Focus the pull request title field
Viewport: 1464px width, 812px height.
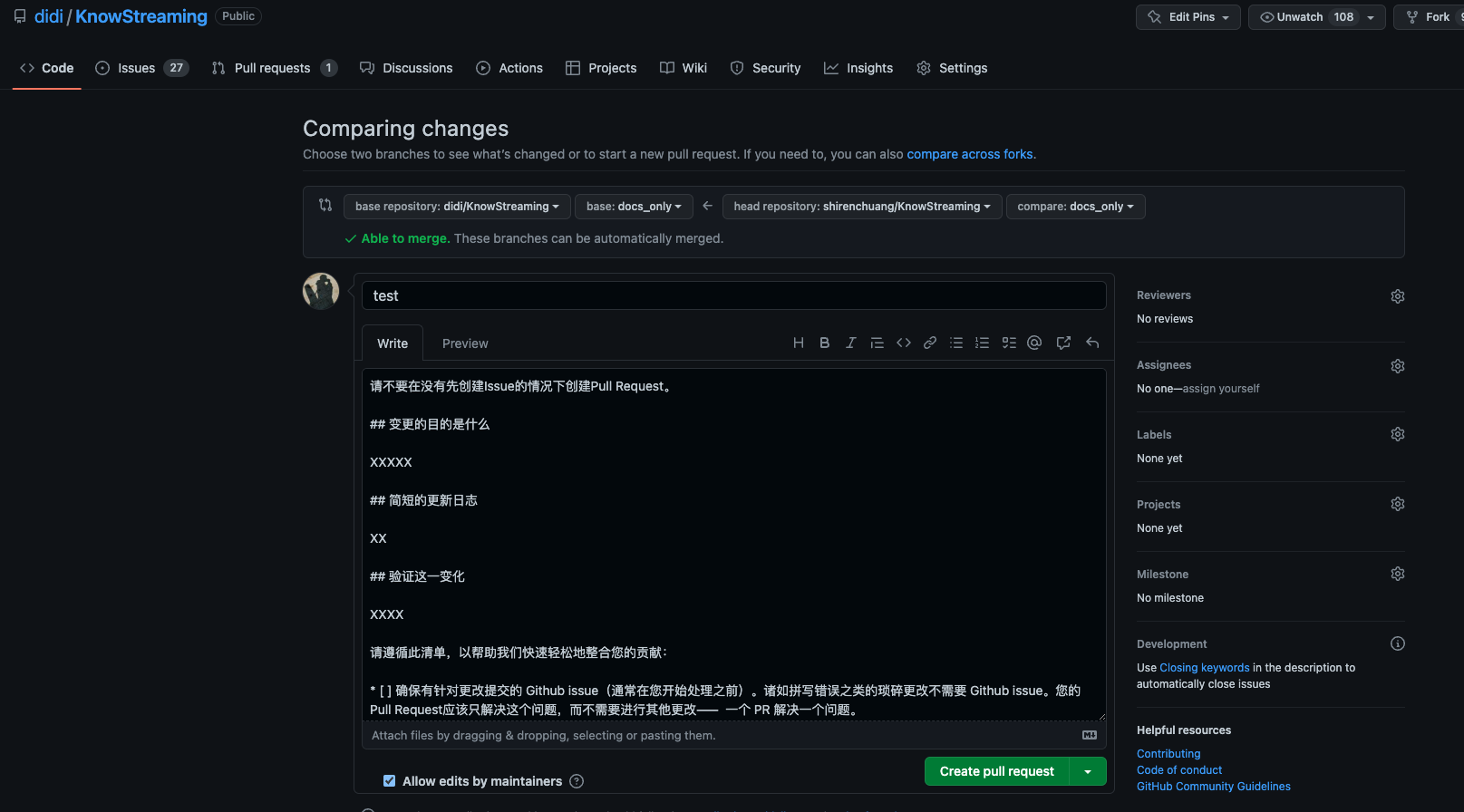coord(734,295)
